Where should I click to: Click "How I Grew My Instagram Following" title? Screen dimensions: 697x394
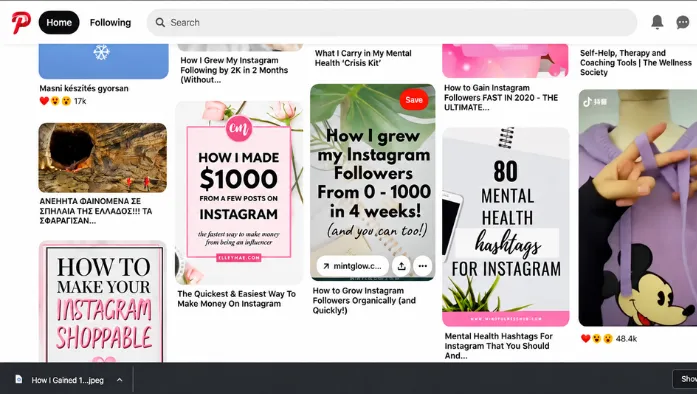coord(234,70)
